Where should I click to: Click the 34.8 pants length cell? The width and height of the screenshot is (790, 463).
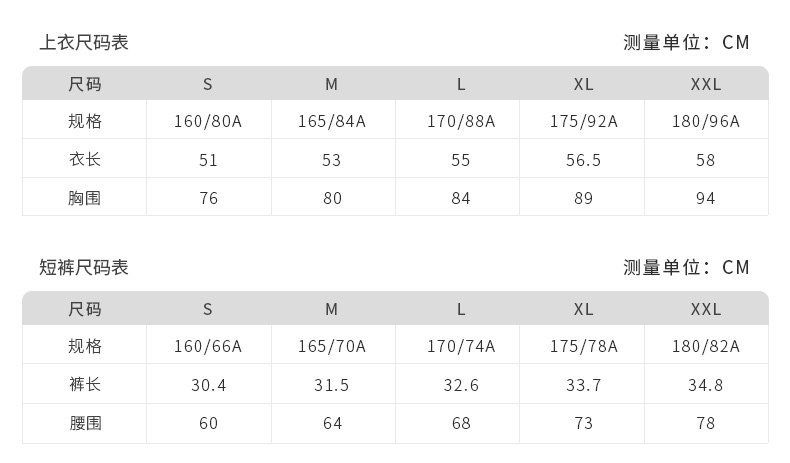pos(706,385)
